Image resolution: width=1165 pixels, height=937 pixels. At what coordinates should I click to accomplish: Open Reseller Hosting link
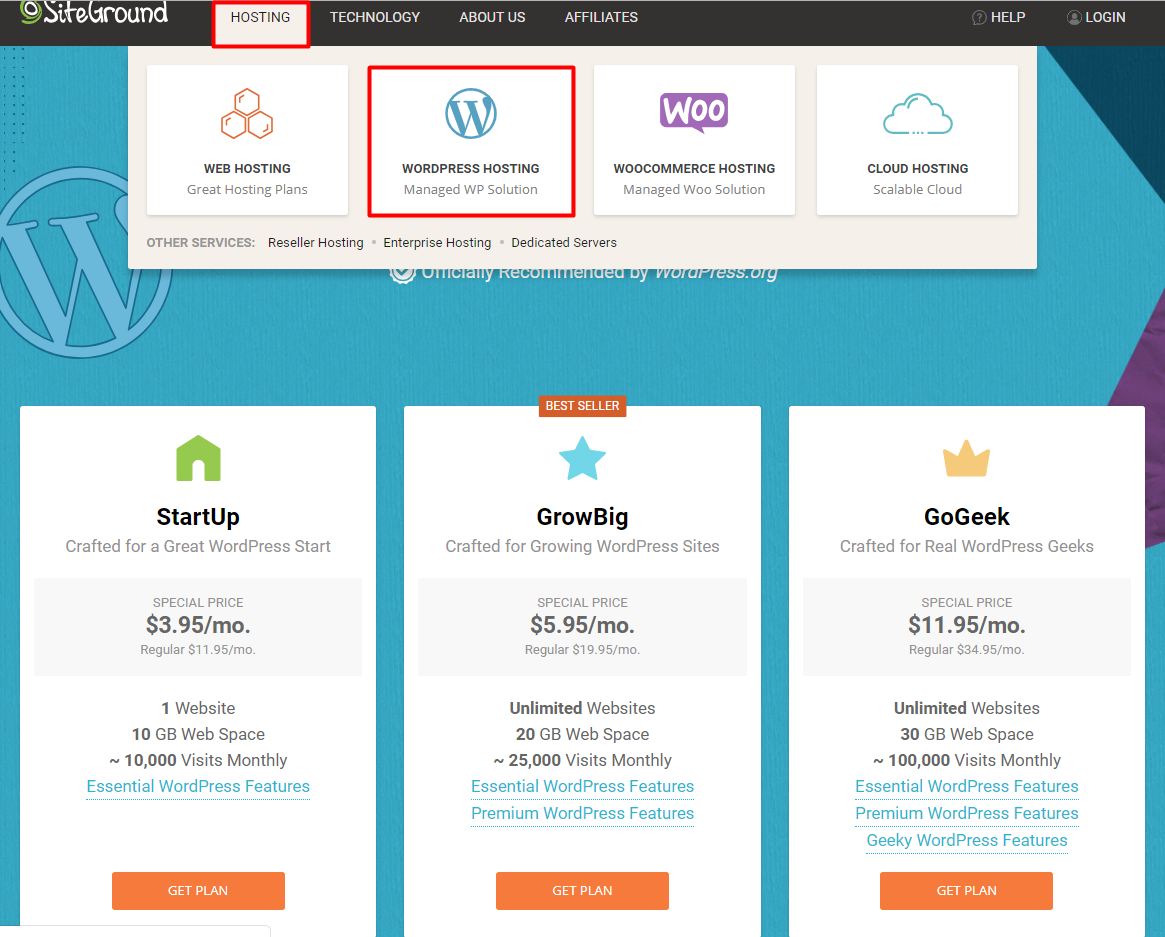coord(316,242)
